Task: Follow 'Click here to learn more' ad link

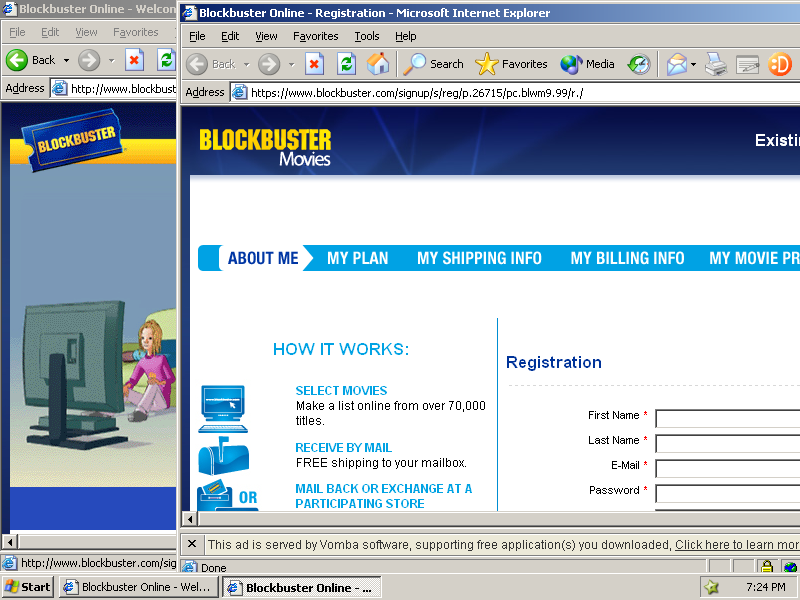Action: pos(737,544)
